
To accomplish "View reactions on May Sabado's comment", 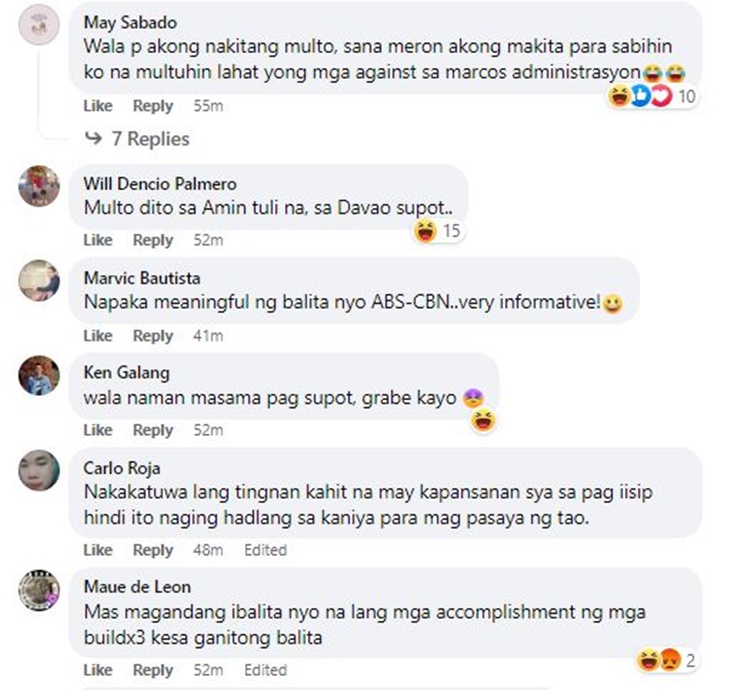I will pos(652,97).
